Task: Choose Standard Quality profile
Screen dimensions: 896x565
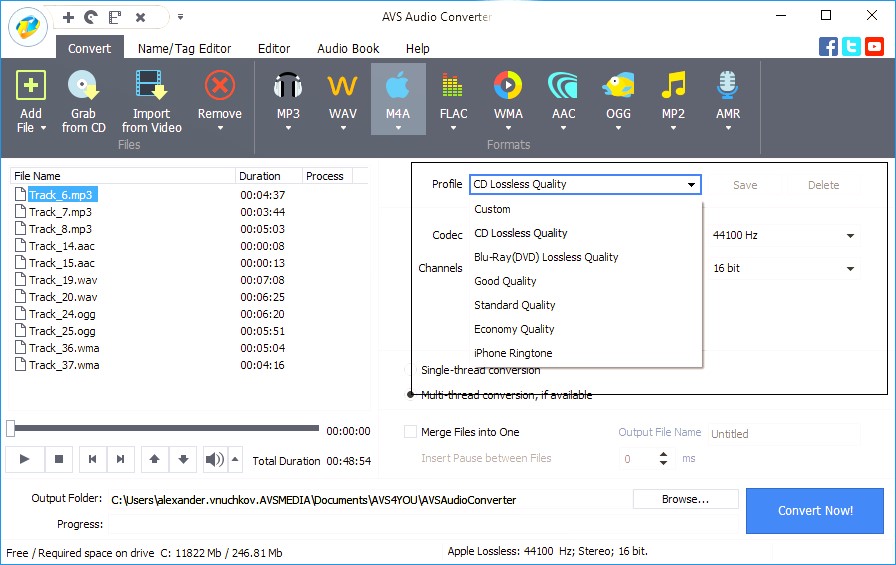Action: coord(585,305)
